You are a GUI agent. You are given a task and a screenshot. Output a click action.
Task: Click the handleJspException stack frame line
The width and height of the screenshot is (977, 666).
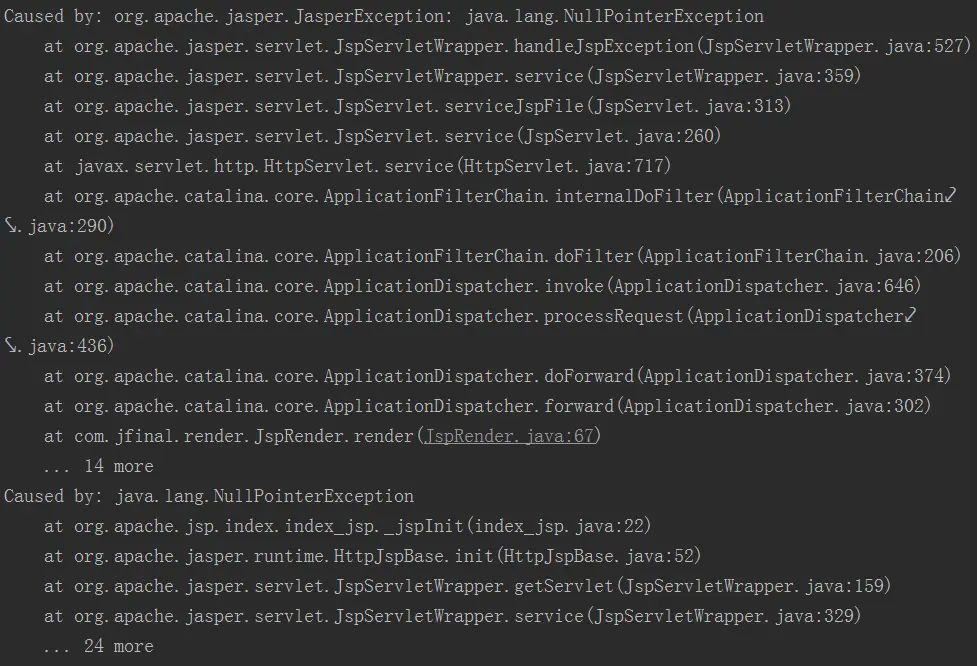pyautogui.click(x=507, y=45)
